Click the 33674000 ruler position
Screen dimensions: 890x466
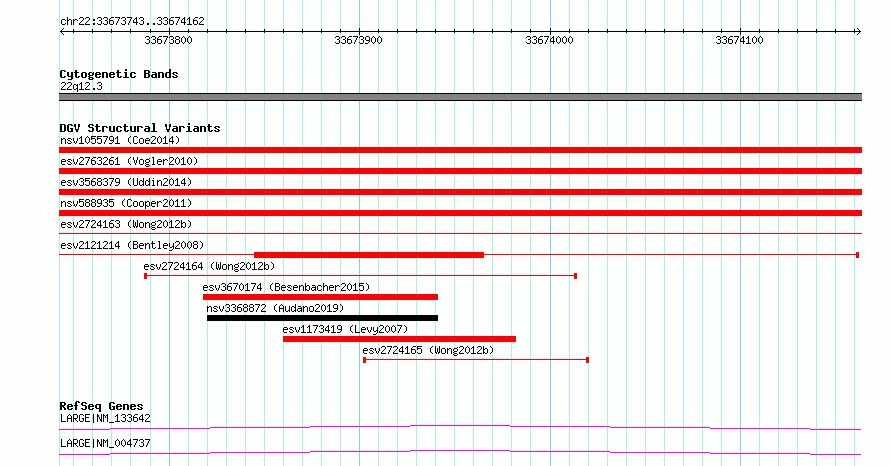point(549,40)
